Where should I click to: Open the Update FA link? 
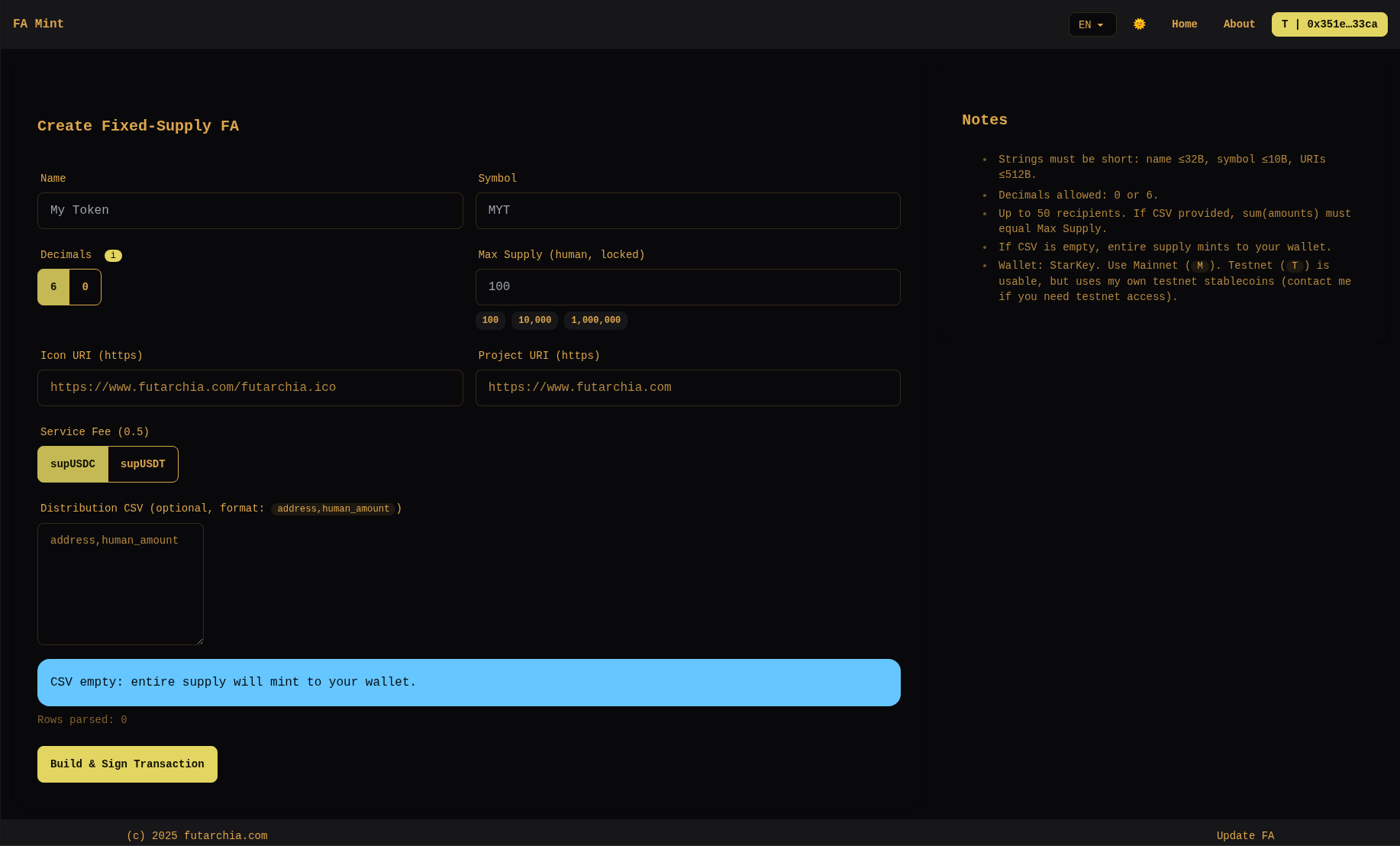coord(1245,835)
